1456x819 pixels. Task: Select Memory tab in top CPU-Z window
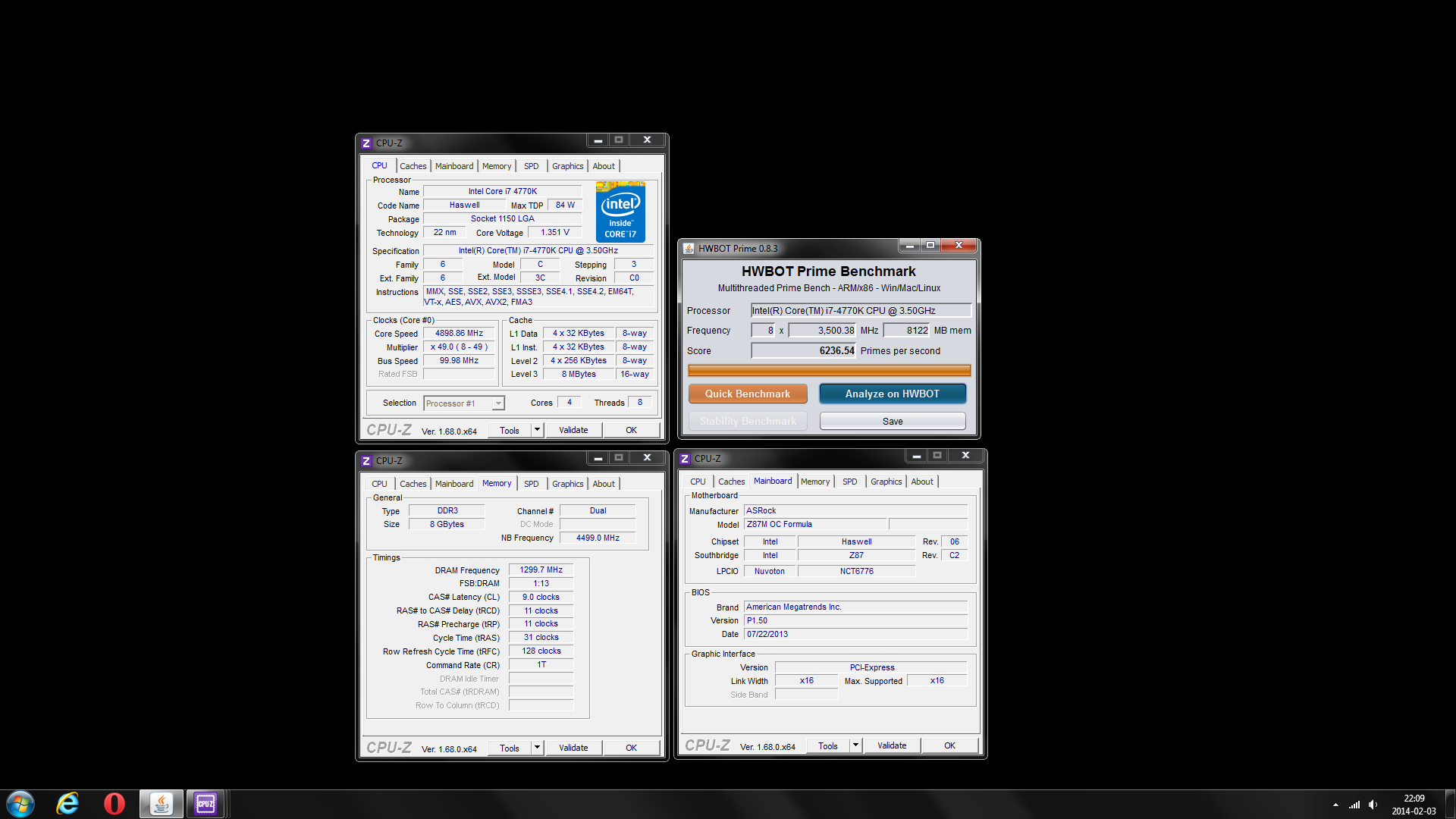497,166
